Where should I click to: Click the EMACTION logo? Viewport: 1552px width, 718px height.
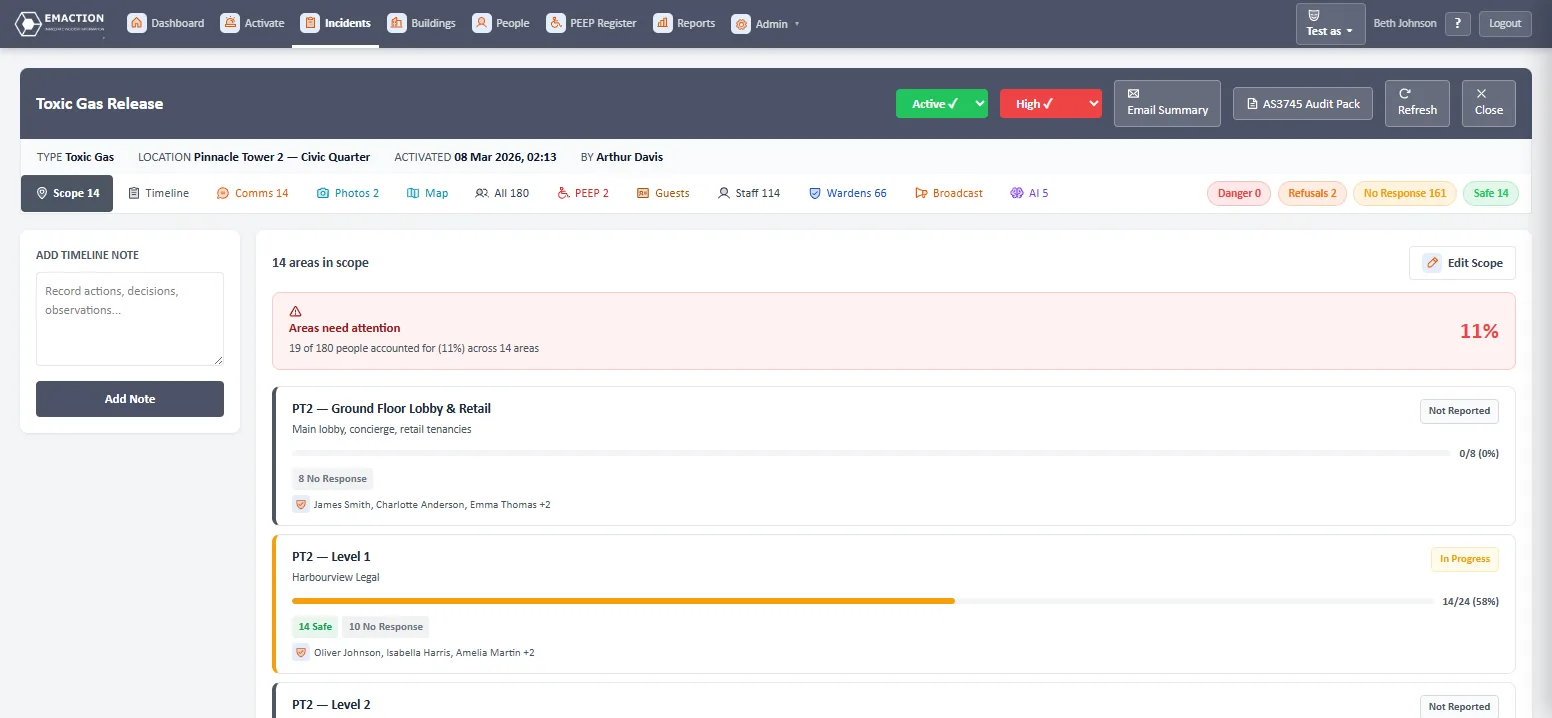tap(60, 24)
